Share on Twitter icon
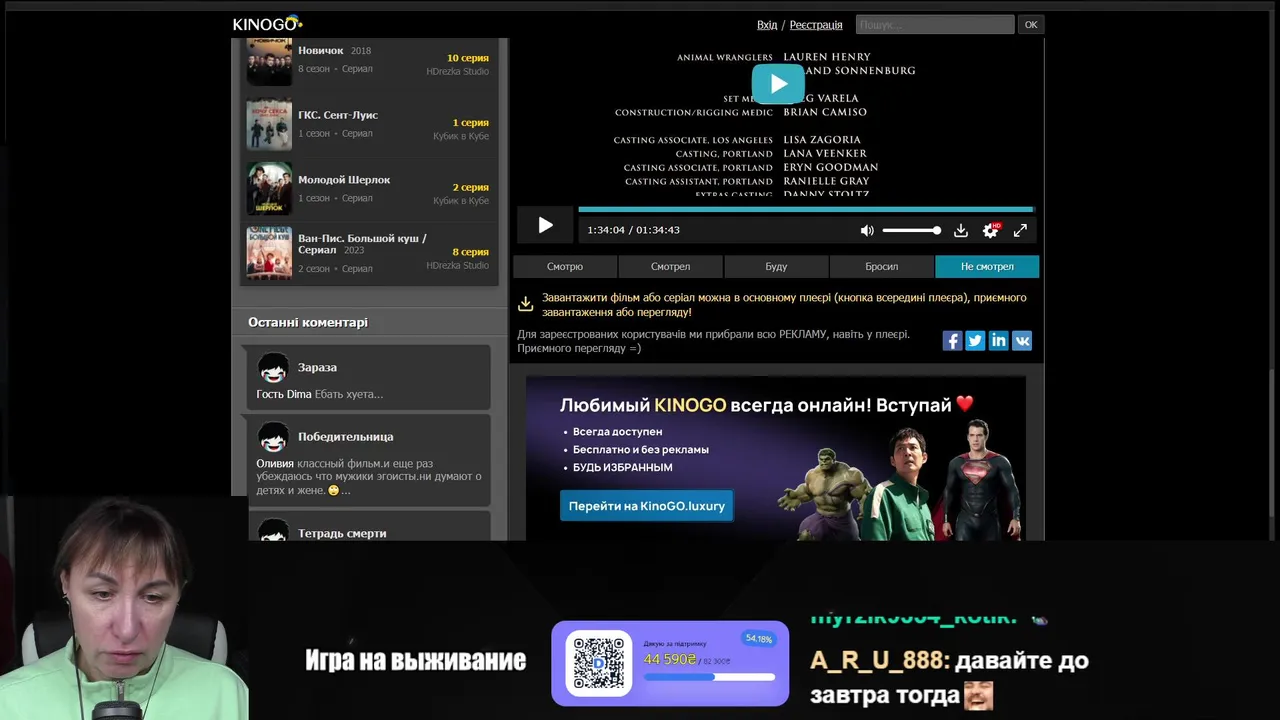The height and width of the screenshot is (720, 1280). [x=975, y=341]
